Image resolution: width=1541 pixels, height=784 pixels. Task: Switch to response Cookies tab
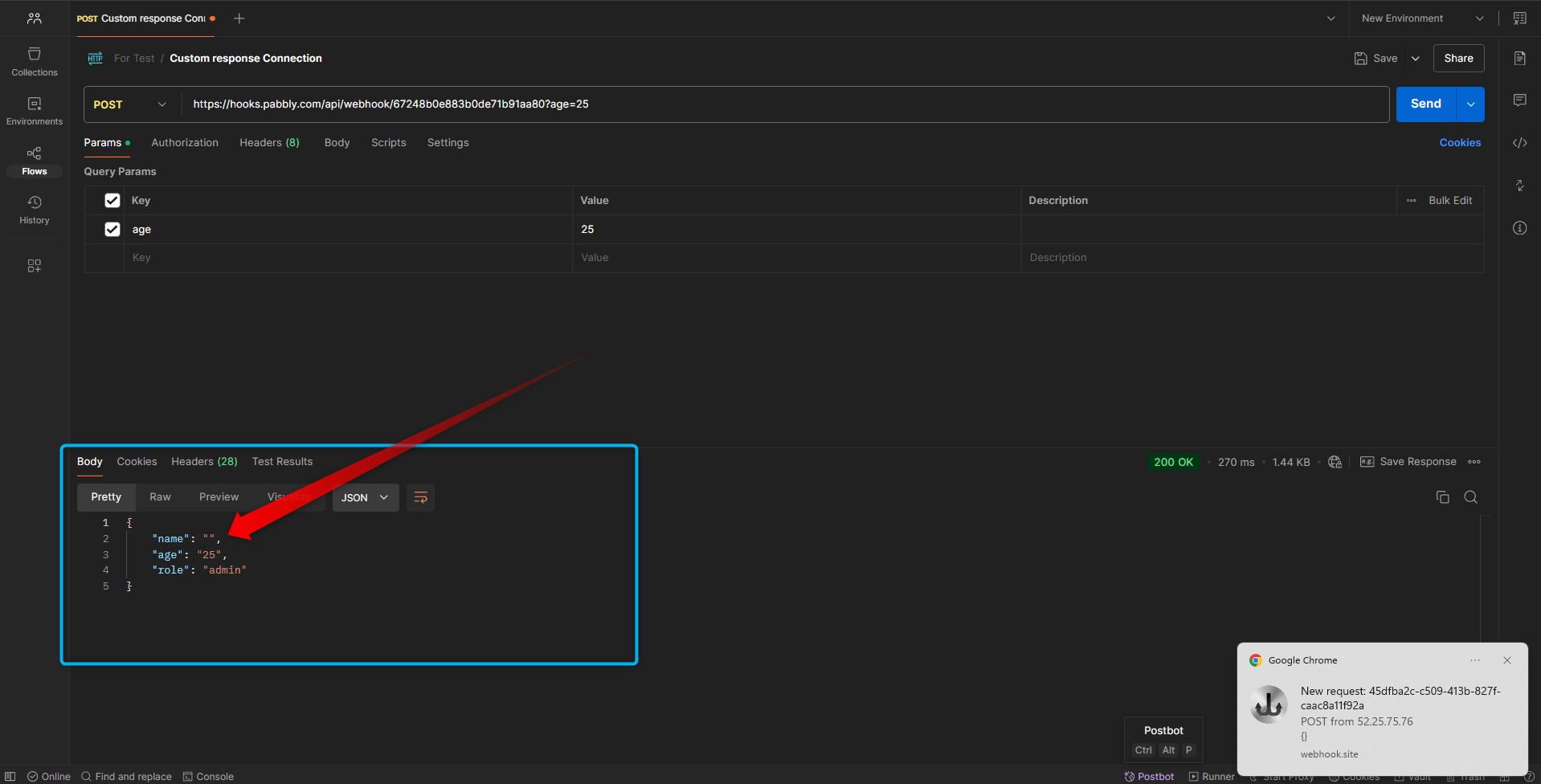click(x=137, y=462)
